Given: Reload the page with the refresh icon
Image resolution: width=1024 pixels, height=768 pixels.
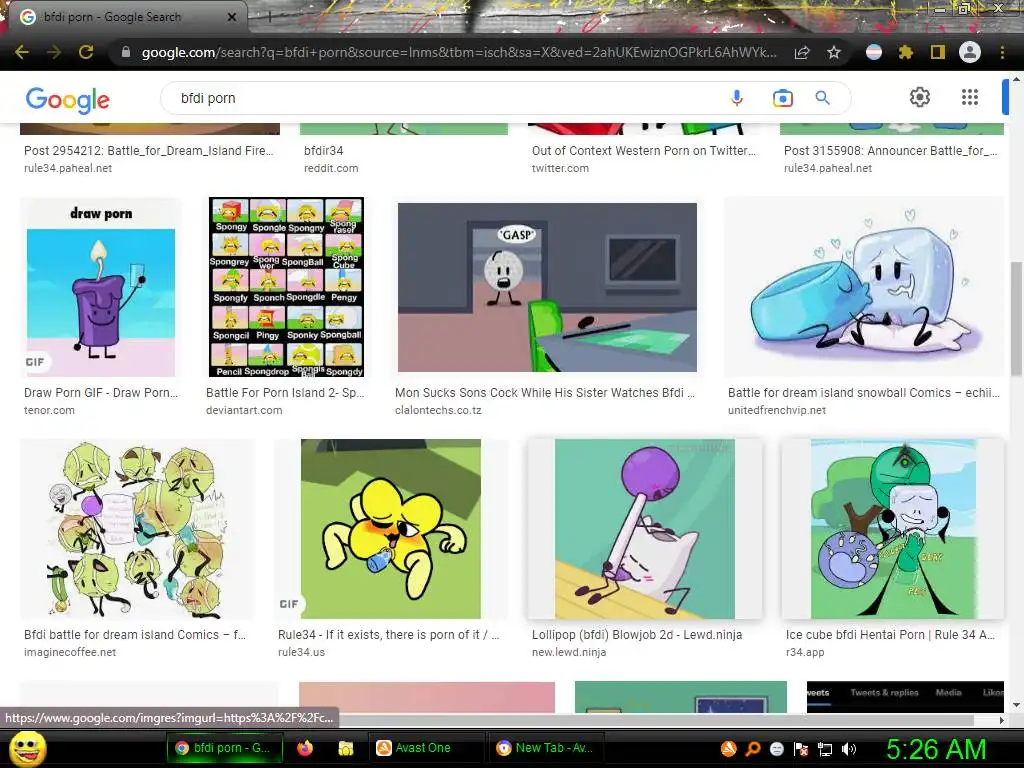Looking at the screenshot, I should point(86,52).
